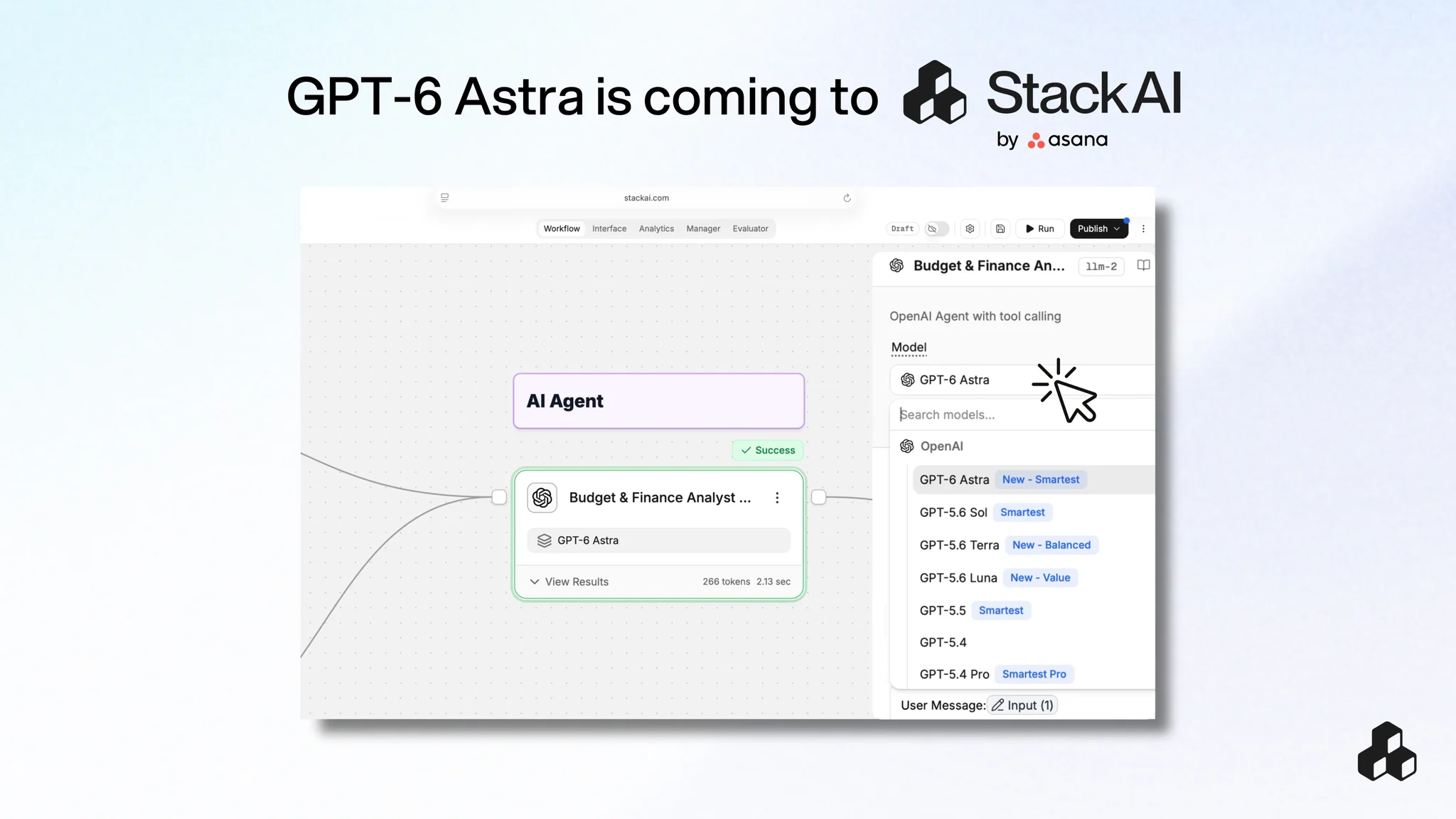The width and height of the screenshot is (1456, 819).
Task: Click the OpenAI logo in panel header
Action: 896,265
